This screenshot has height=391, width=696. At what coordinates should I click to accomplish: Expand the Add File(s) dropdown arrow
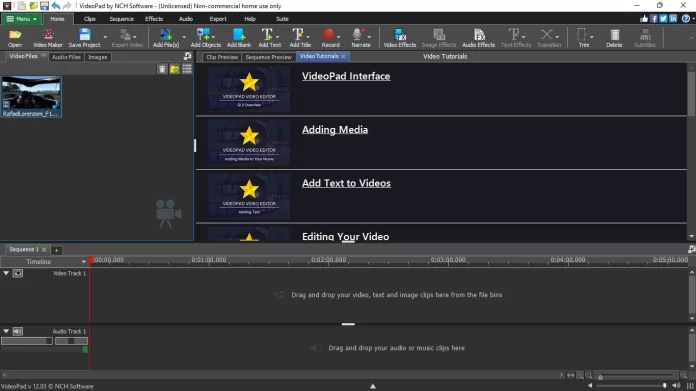pos(184,37)
